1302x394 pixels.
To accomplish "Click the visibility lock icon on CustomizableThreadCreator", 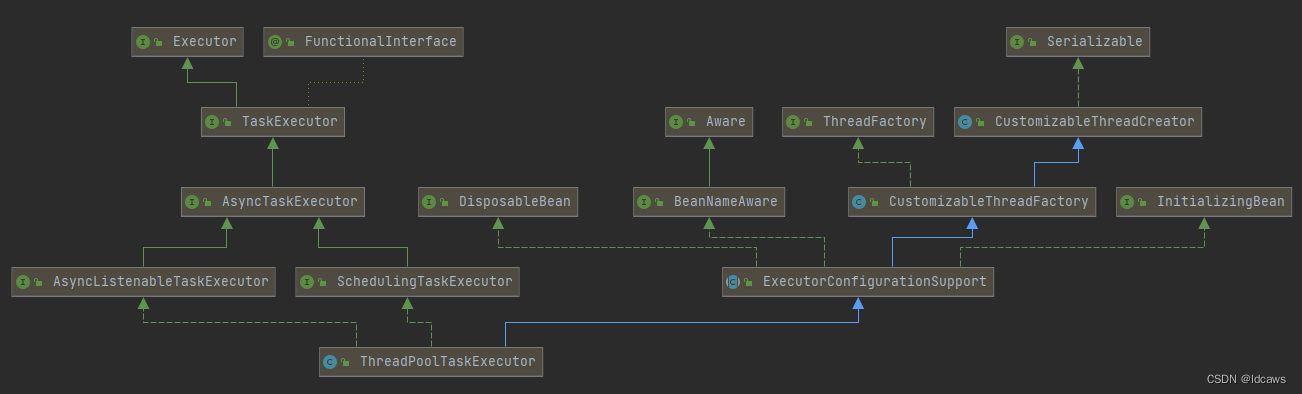I will (x=980, y=123).
